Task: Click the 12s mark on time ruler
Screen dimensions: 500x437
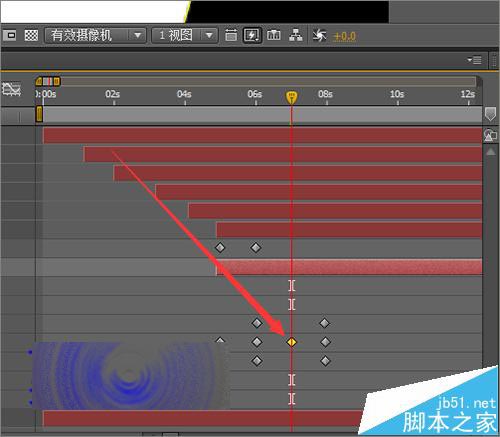Action: (468, 94)
